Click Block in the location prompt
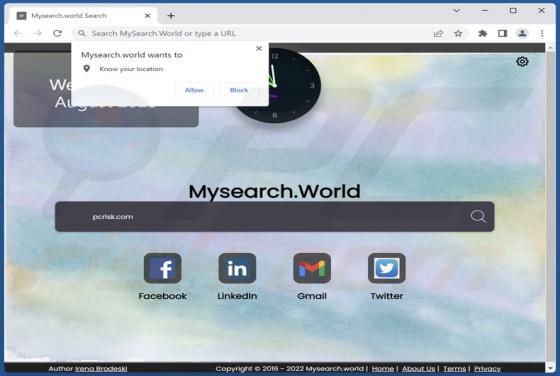The image size is (560, 376). pos(239,90)
